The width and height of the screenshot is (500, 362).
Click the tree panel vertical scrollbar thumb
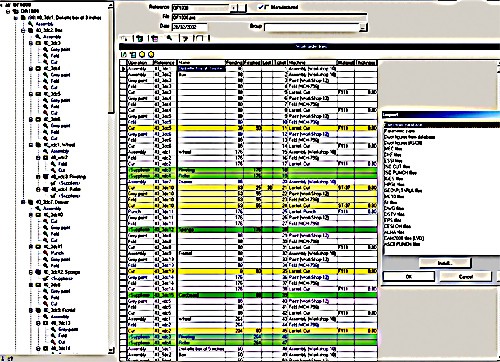pyautogui.click(x=111, y=60)
